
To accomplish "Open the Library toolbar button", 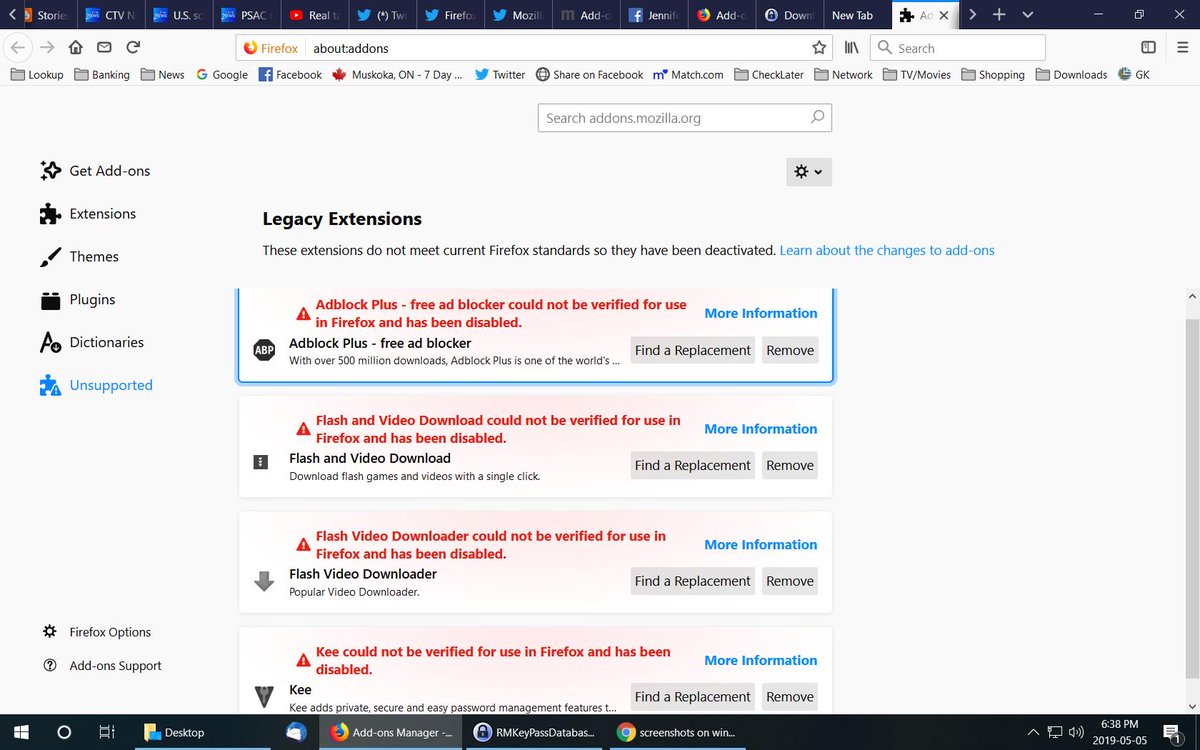I will tap(852, 47).
